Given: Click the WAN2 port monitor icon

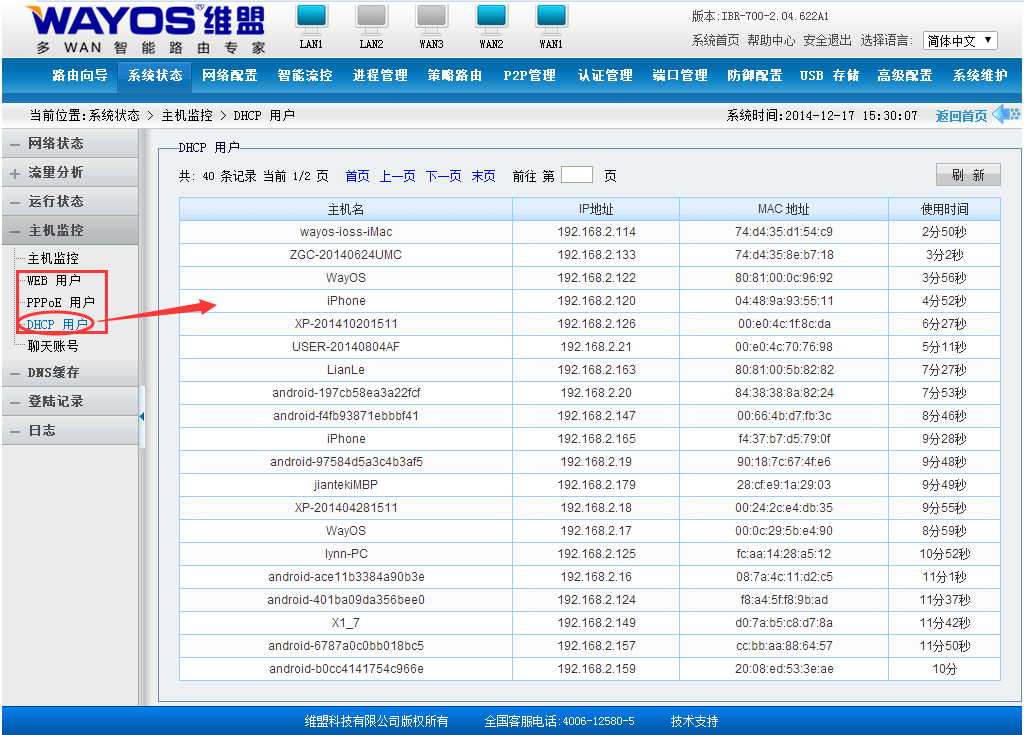Looking at the screenshot, I should tap(491, 20).
